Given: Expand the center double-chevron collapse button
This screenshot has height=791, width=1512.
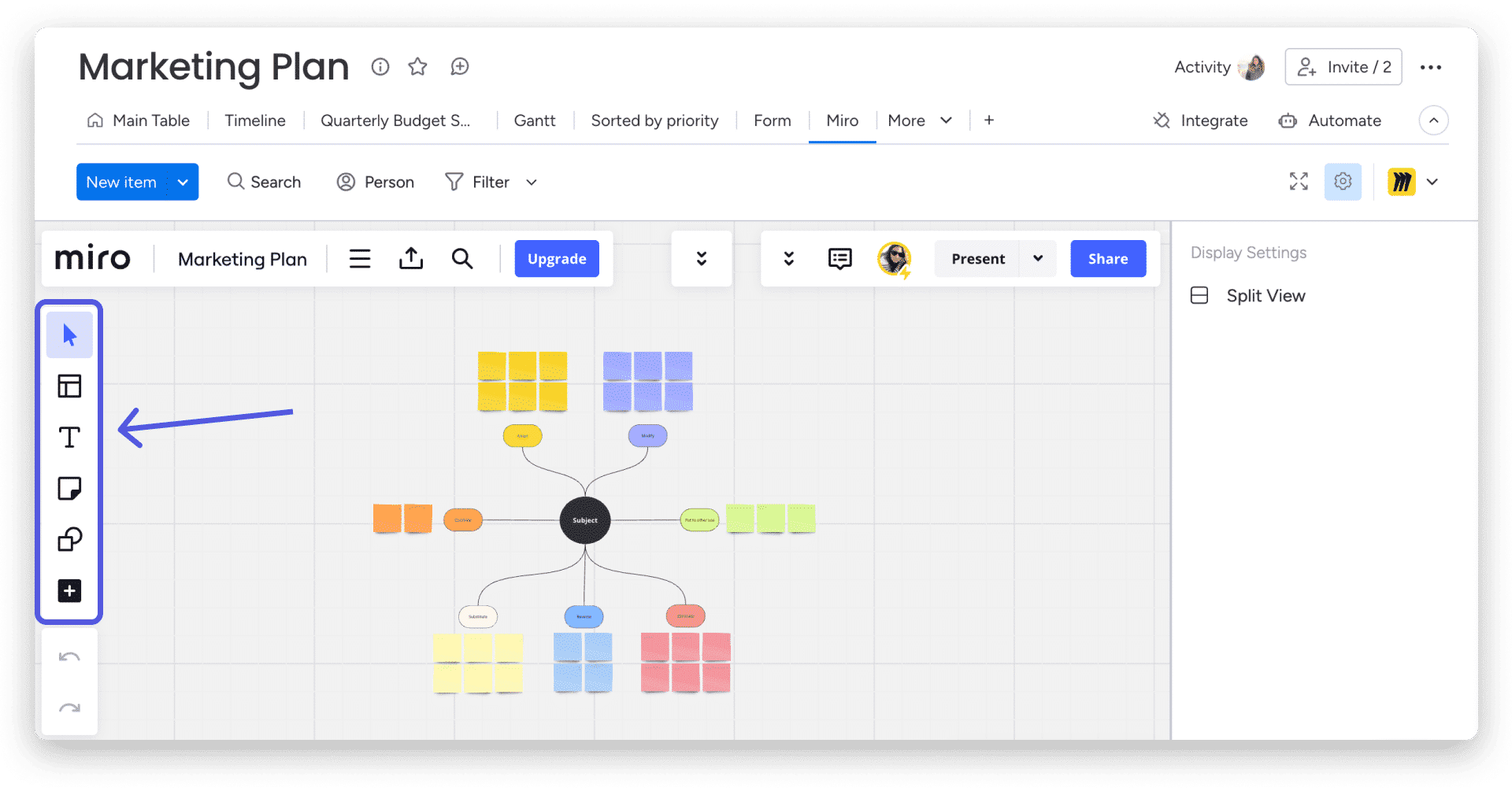Looking at the screenshot, I should pyautogui.click(x=702, y=259).
